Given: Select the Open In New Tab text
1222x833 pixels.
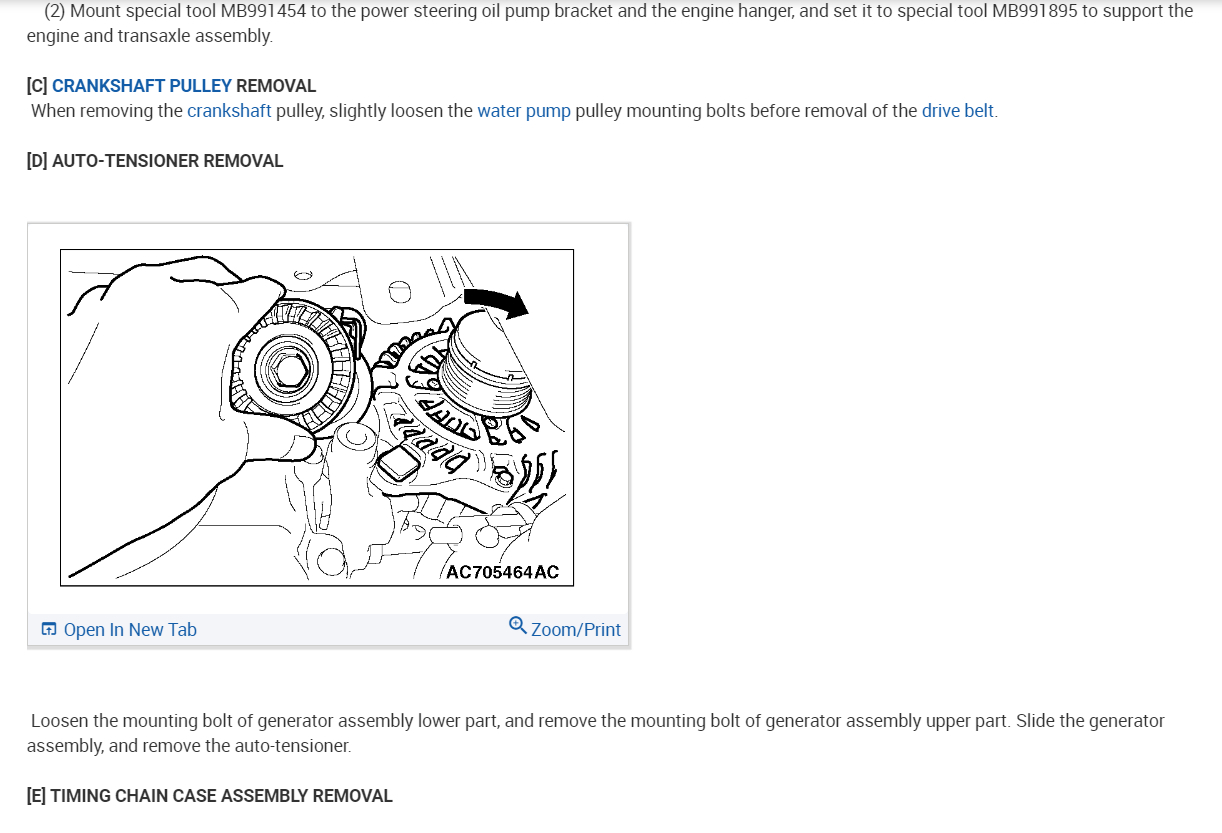Looking at the screenshot, I should [130, 630].
